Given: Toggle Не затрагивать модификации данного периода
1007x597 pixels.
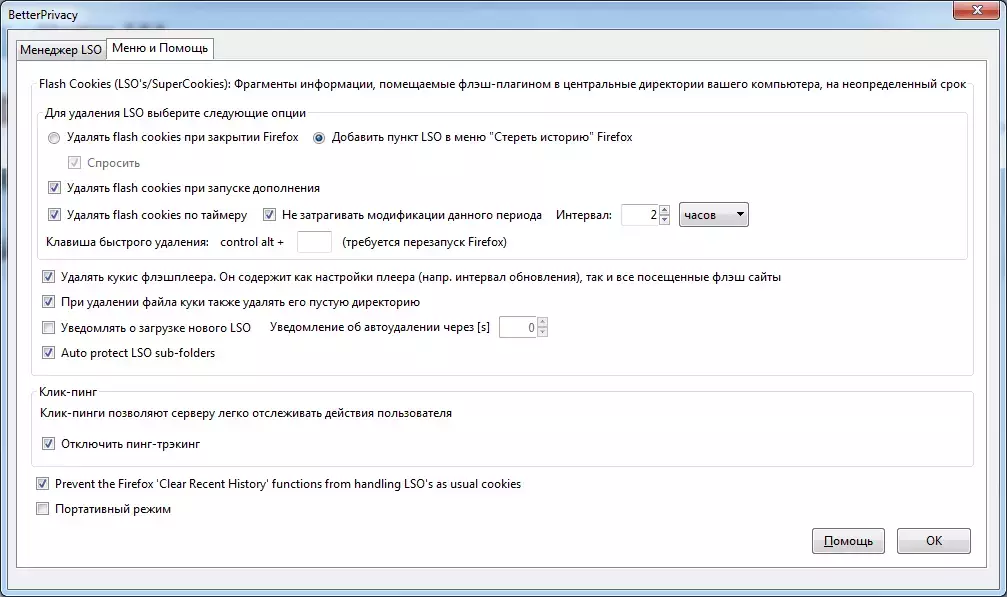Looking at the screenshot, I should [x=269, y=215].
